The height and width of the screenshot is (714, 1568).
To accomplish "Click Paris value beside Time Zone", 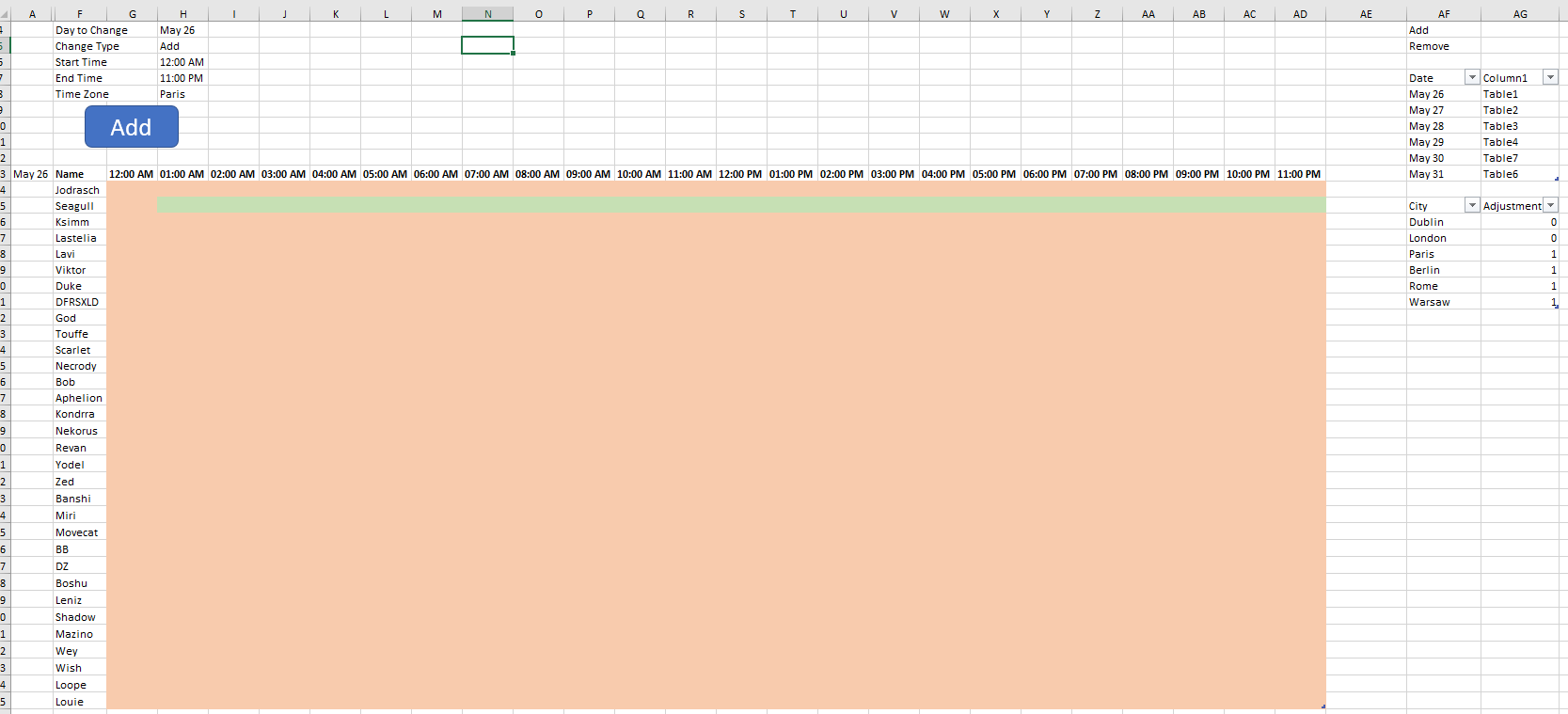I will tap(182, 94).
